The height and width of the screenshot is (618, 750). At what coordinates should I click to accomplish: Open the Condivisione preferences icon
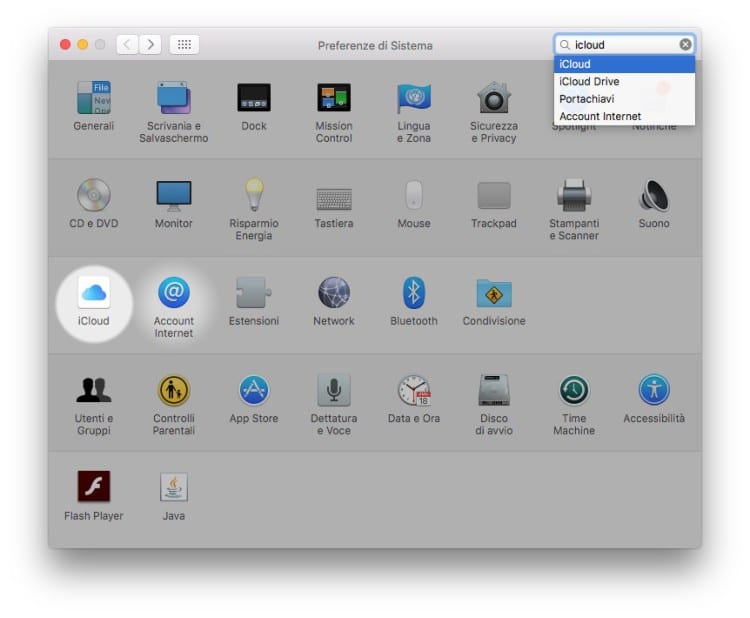[494, 293]
